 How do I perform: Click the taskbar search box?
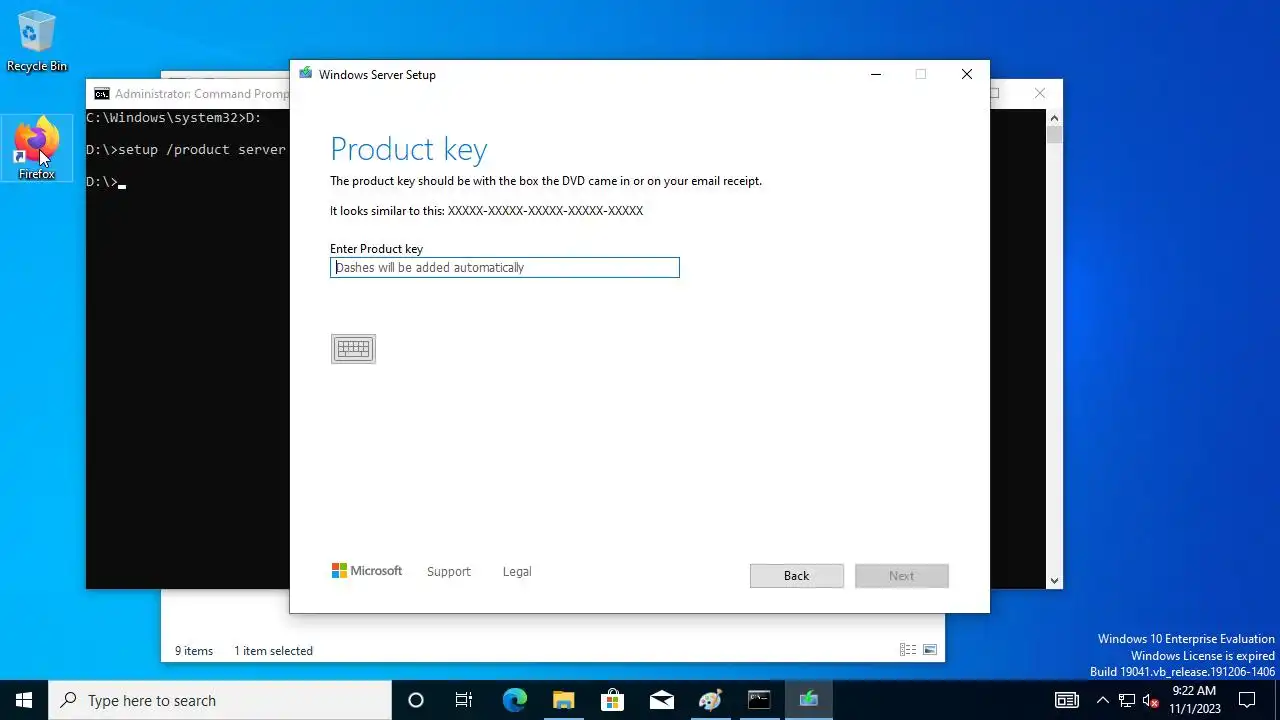[220, 700]
